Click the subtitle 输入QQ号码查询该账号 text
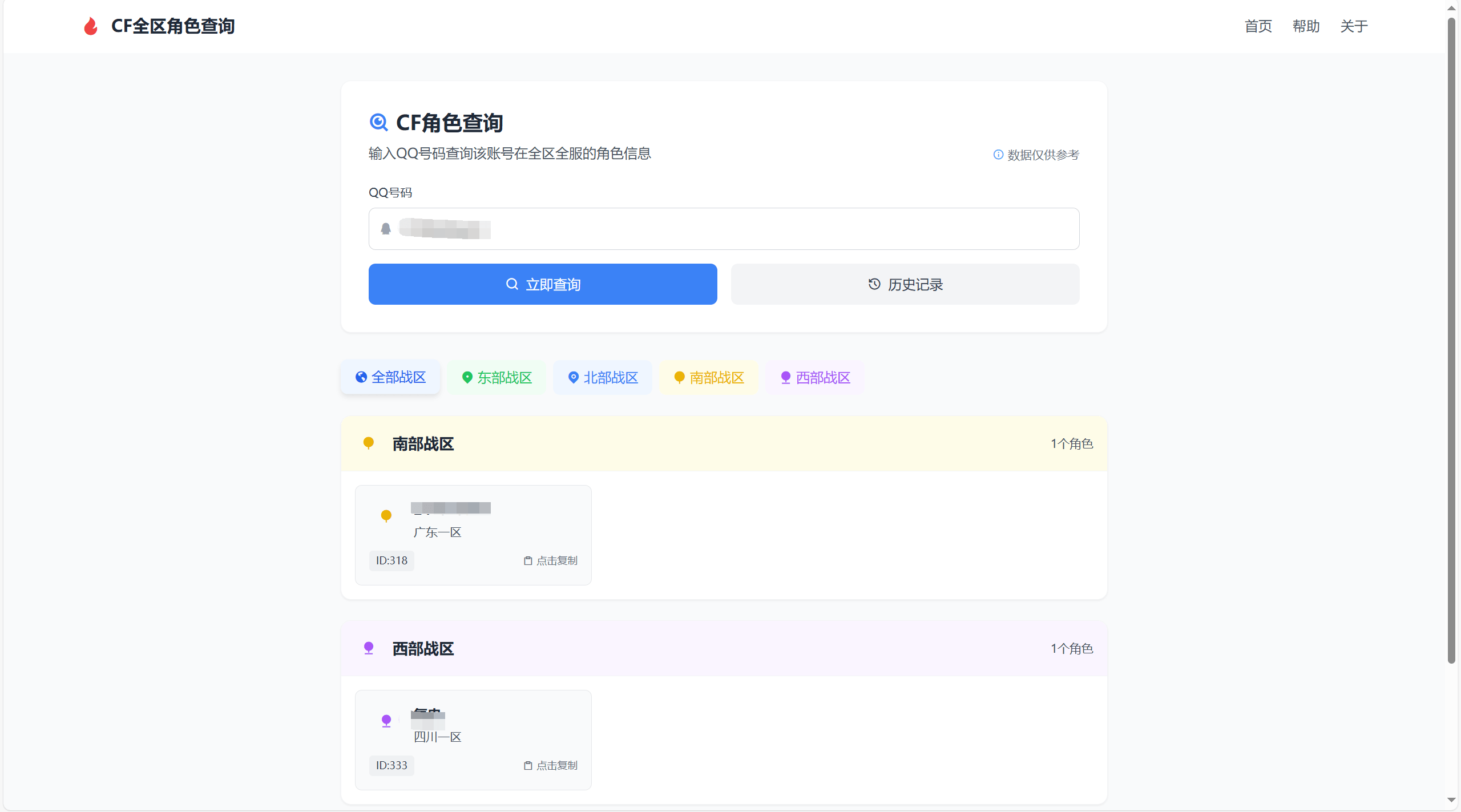Screen dimensions: 1461x812 [510, 153]
